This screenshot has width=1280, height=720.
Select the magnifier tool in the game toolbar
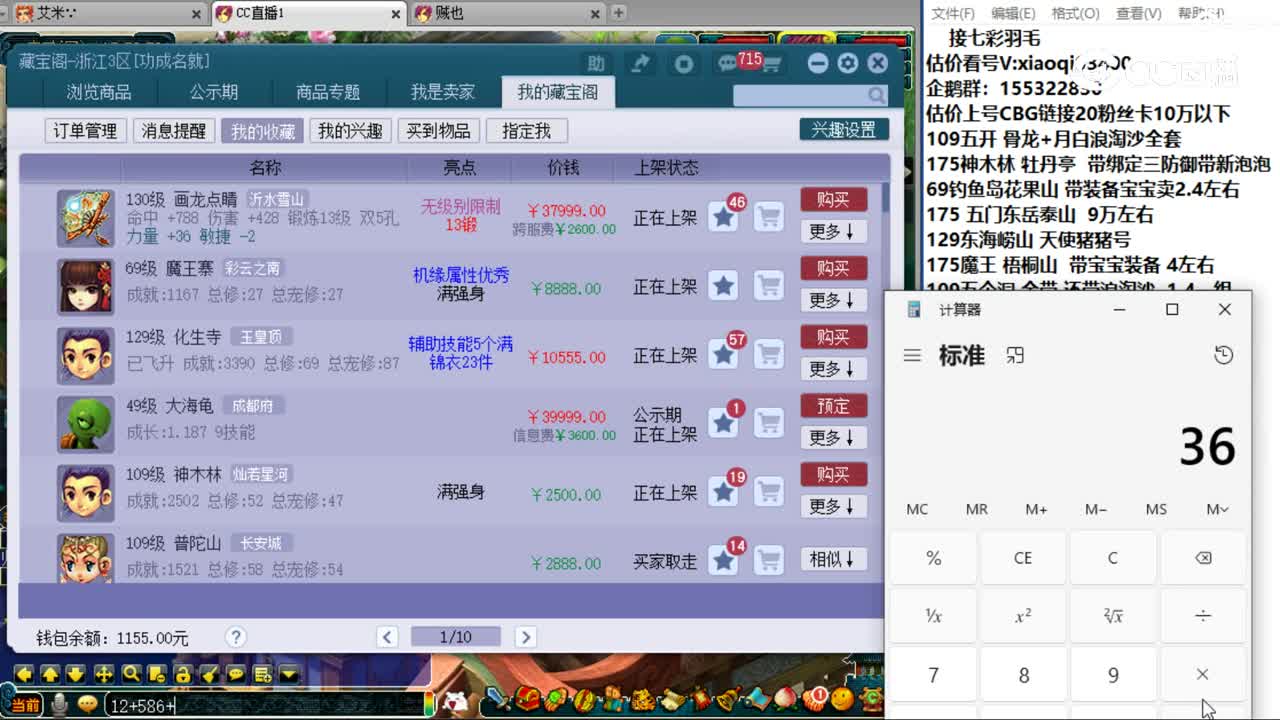click(131, 674)
